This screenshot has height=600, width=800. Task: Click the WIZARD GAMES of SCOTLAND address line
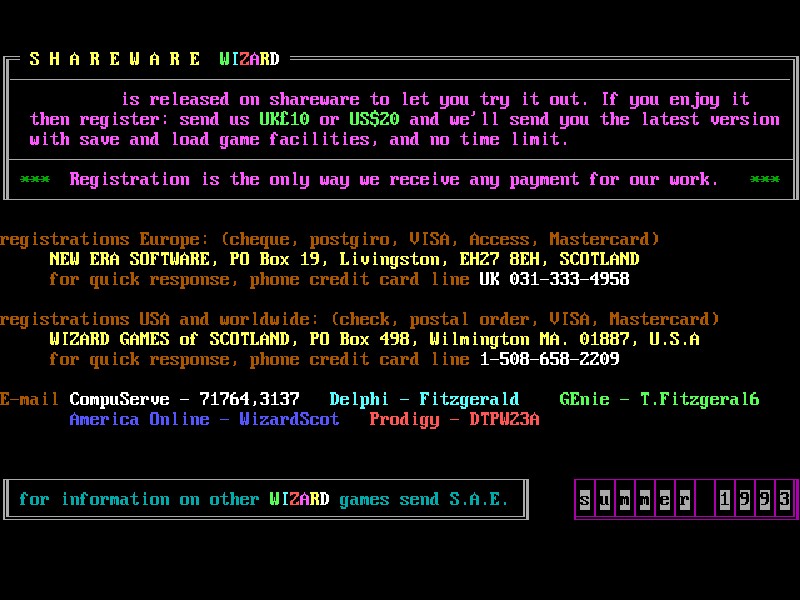click(x=374, y=339)
